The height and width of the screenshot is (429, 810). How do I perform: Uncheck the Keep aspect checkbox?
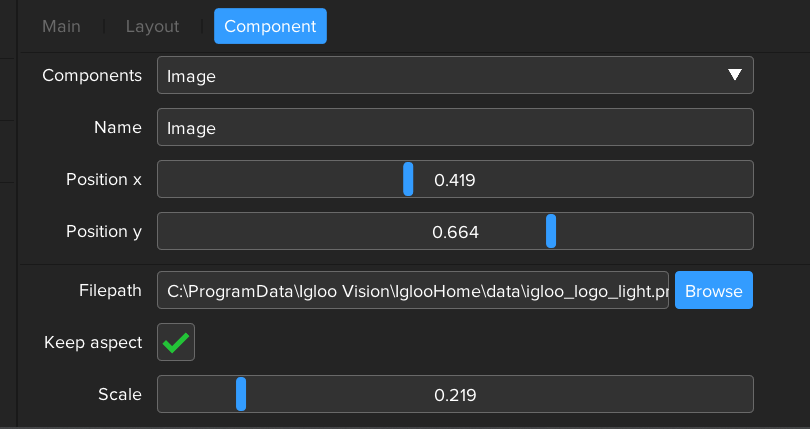pyautogui.click(x=176, y=342)
